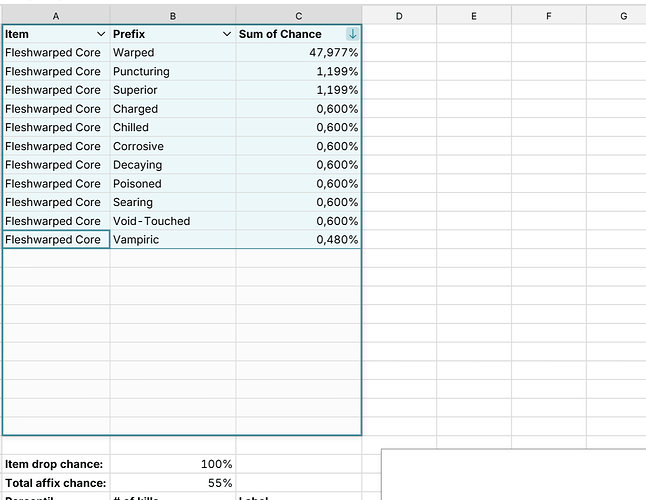Select column B header
This screenshot has width=646, height=500.
(x=173, y=15)
